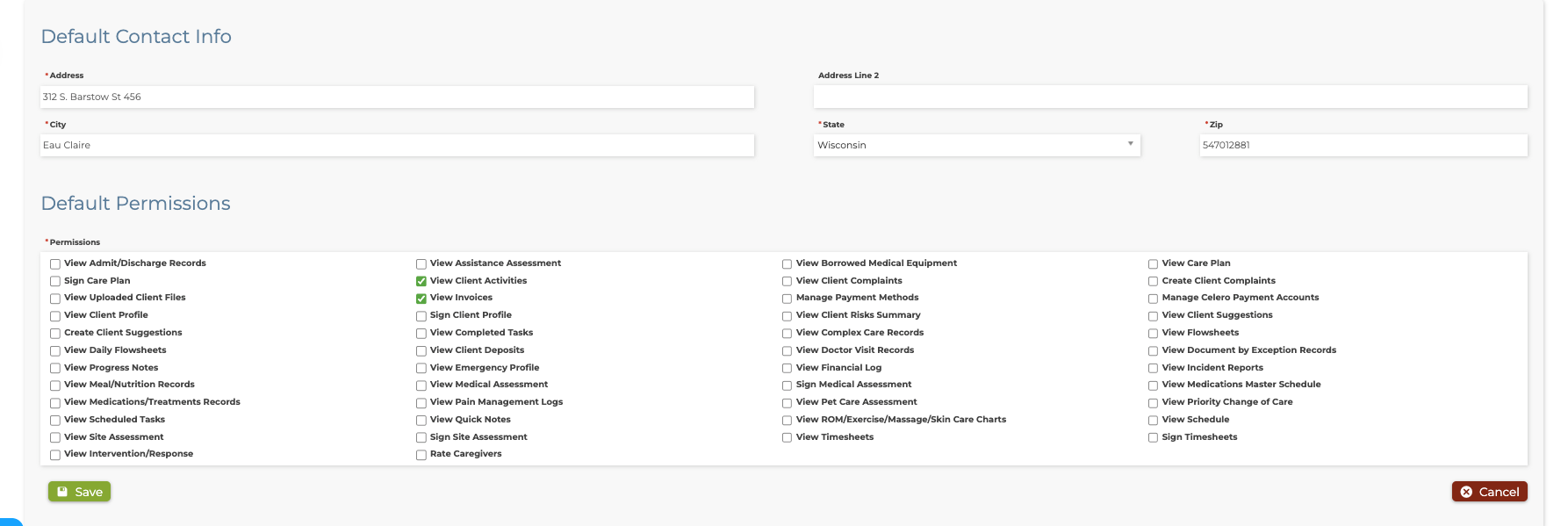Viewport: 1568px width, 526px height.
Task: Check View Intervention/Response checkbox
Action: (55, 455)
